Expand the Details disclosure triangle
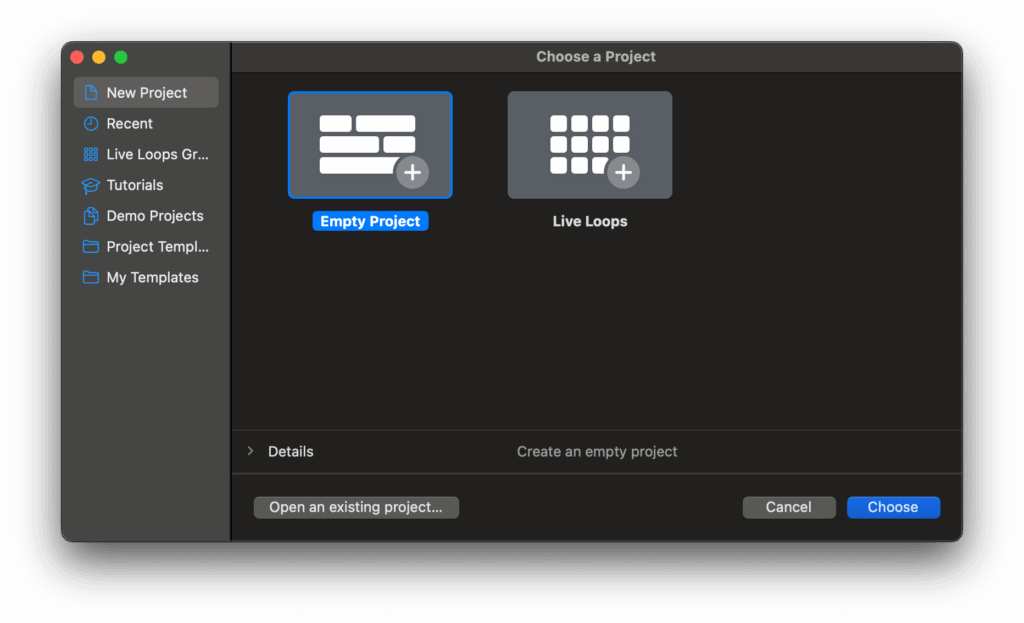The width and height of the screenshot is (1024, 623). point(250,451)
